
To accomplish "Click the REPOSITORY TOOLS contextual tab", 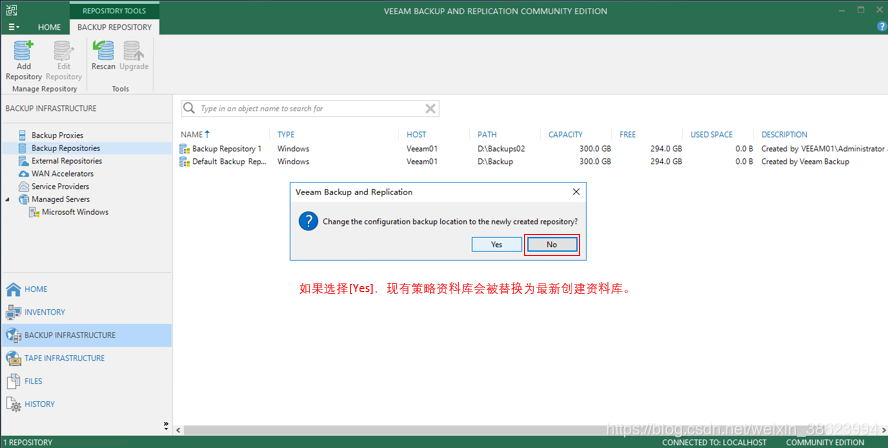I will (114, 11).
